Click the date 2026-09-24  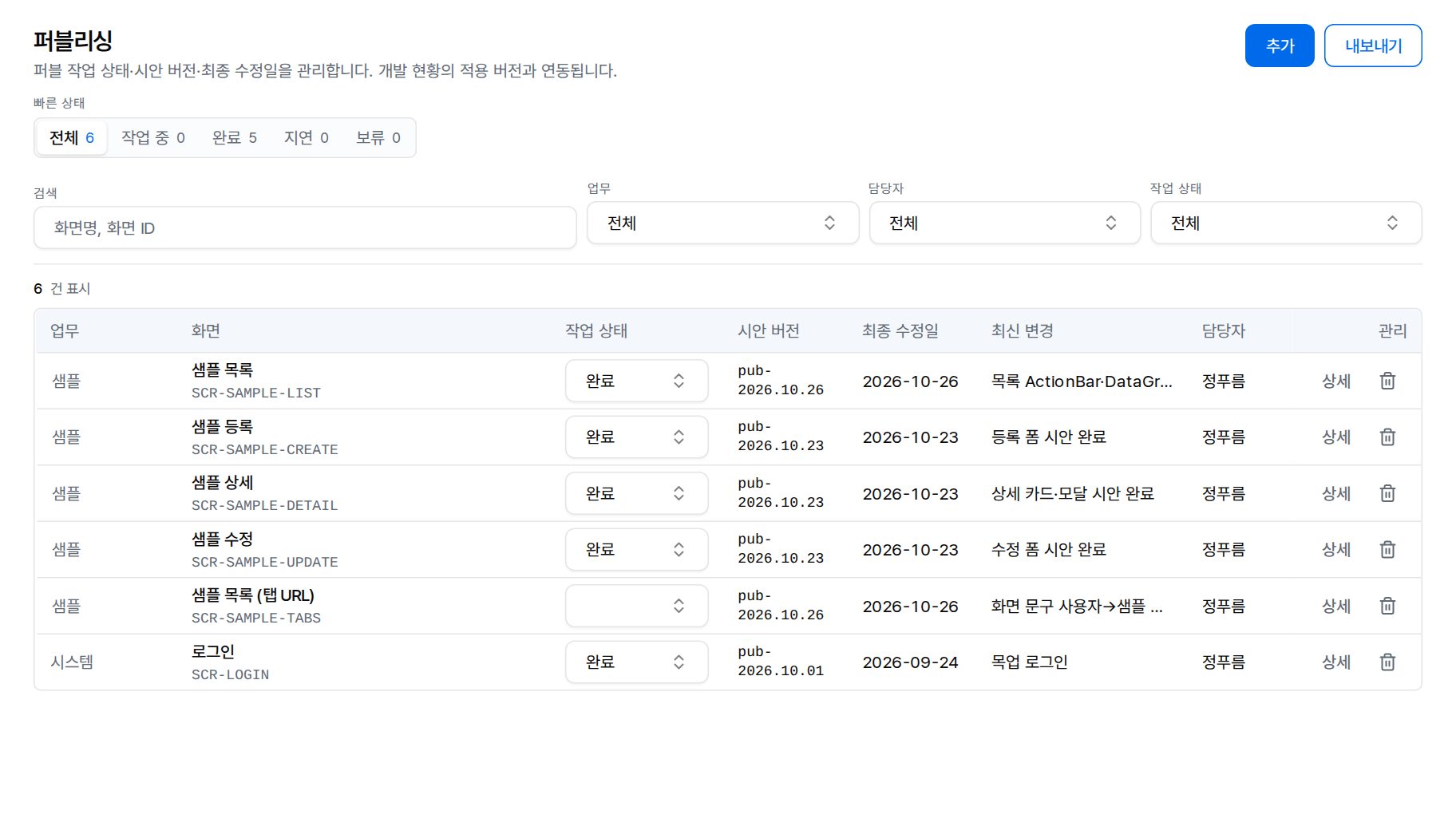(x=910, y=662)
